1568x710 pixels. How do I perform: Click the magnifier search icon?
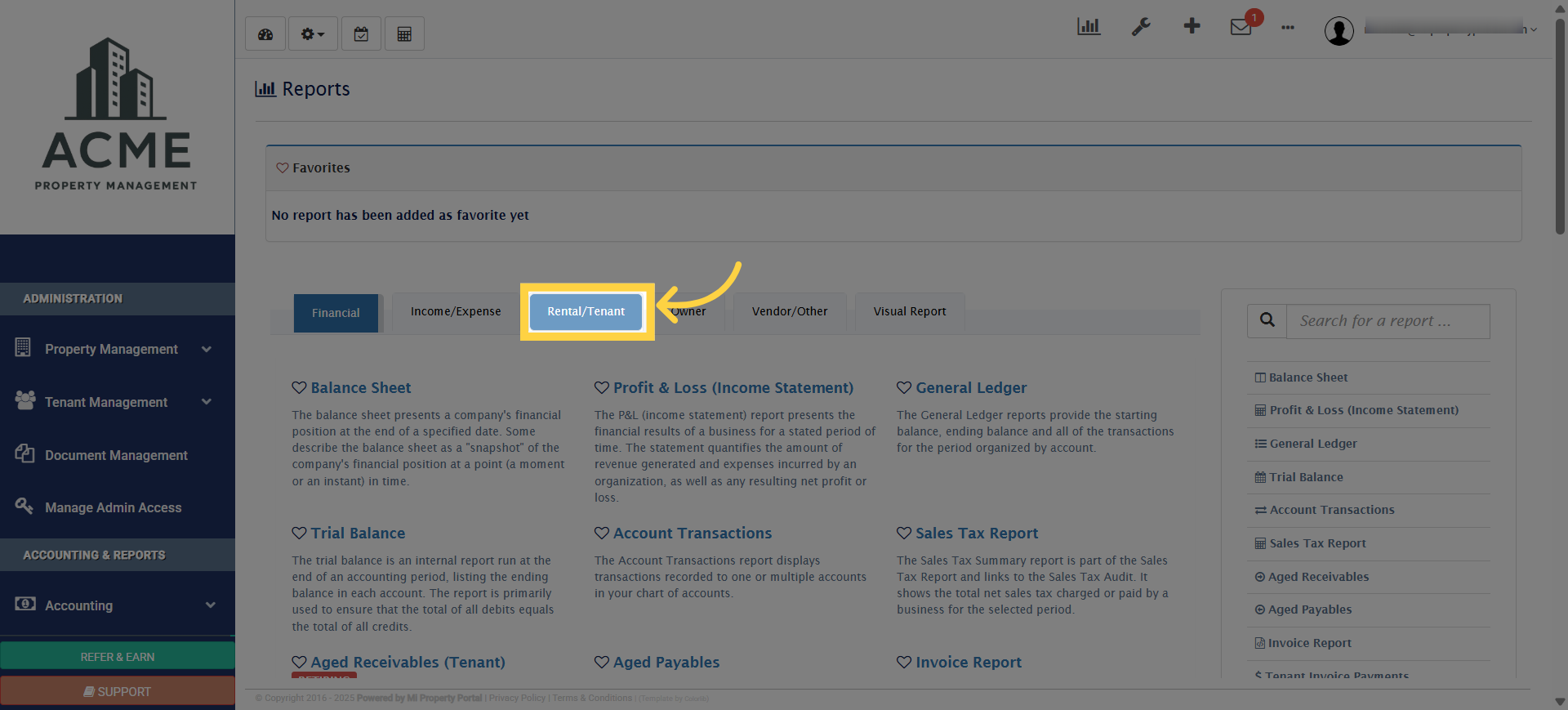click(x=1267, y=320)
